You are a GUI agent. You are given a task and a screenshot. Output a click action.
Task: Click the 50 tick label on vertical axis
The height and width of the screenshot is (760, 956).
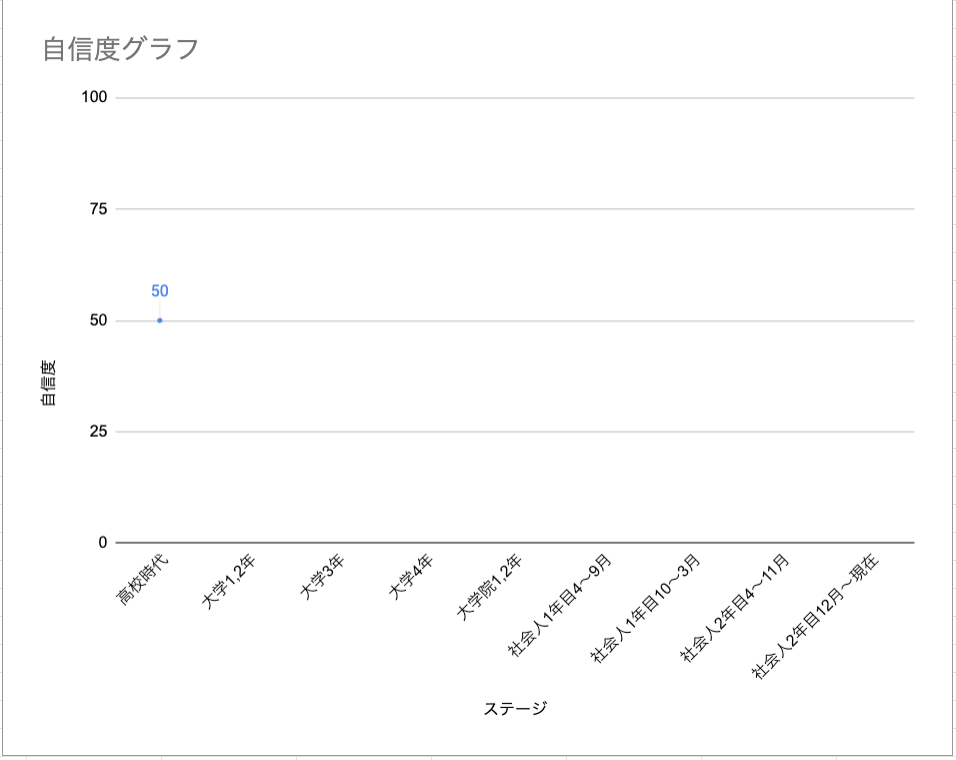click(98, 320)
